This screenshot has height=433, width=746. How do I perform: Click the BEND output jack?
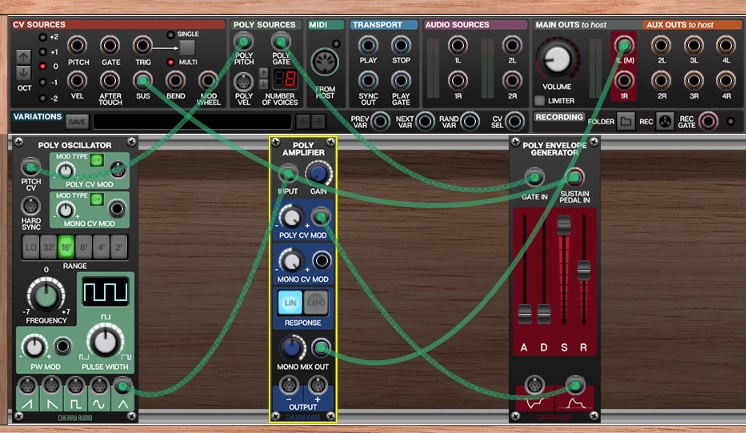[175, 80]
